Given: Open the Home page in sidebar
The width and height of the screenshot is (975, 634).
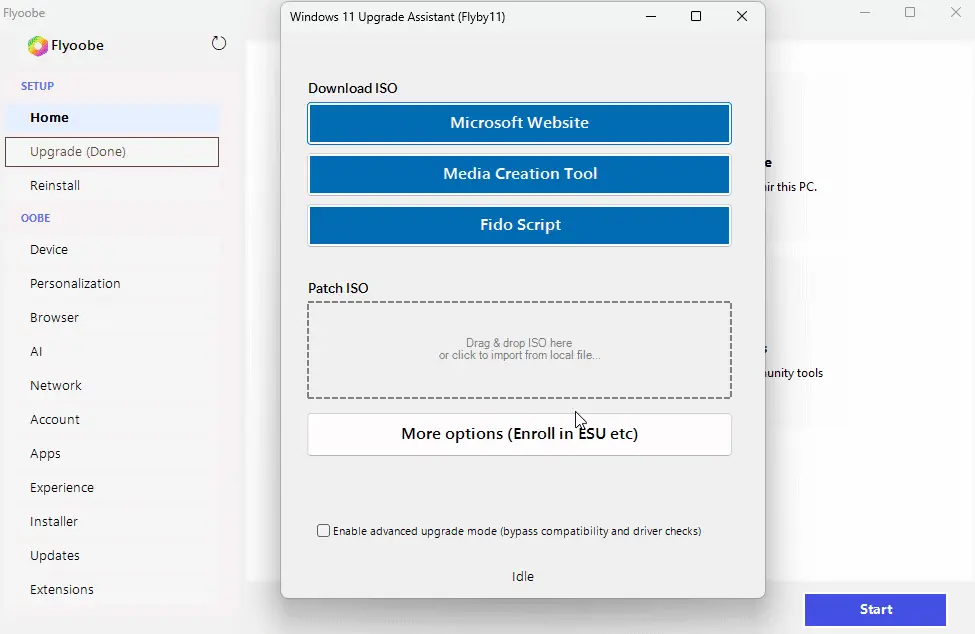Looking at the screenshot, I should coord(112,117).
